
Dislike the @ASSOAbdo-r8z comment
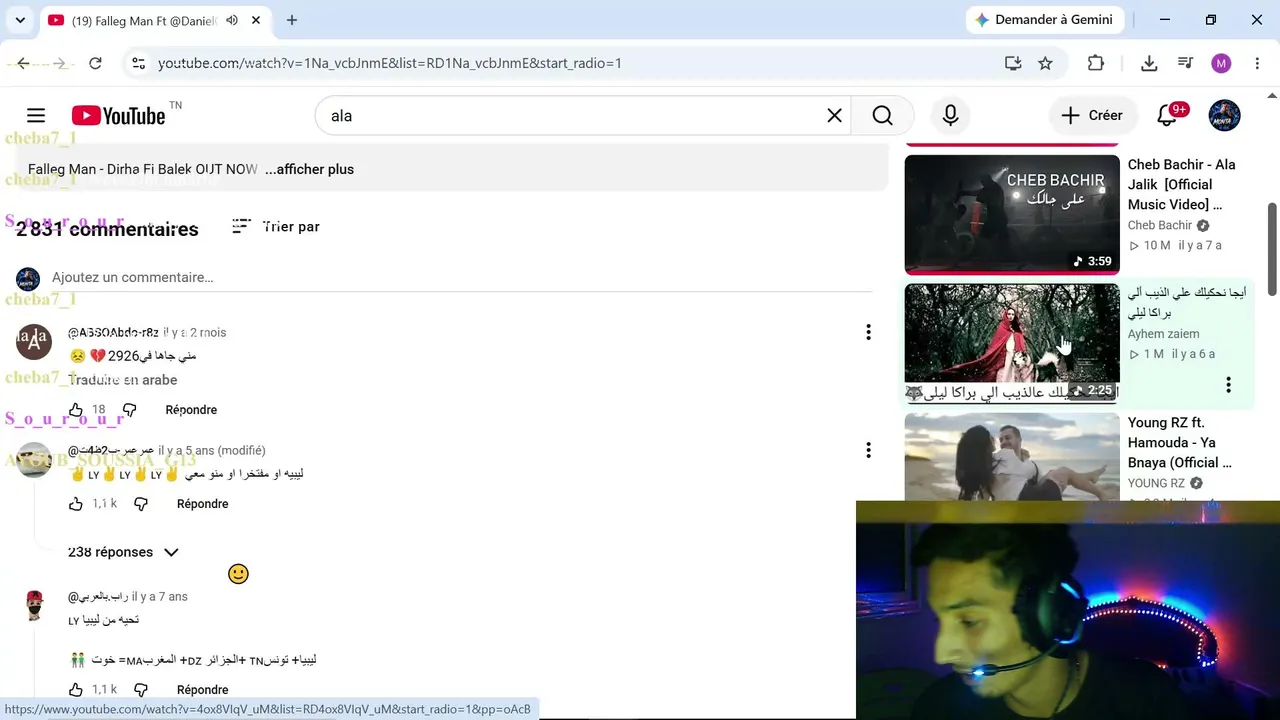(129, 410)
